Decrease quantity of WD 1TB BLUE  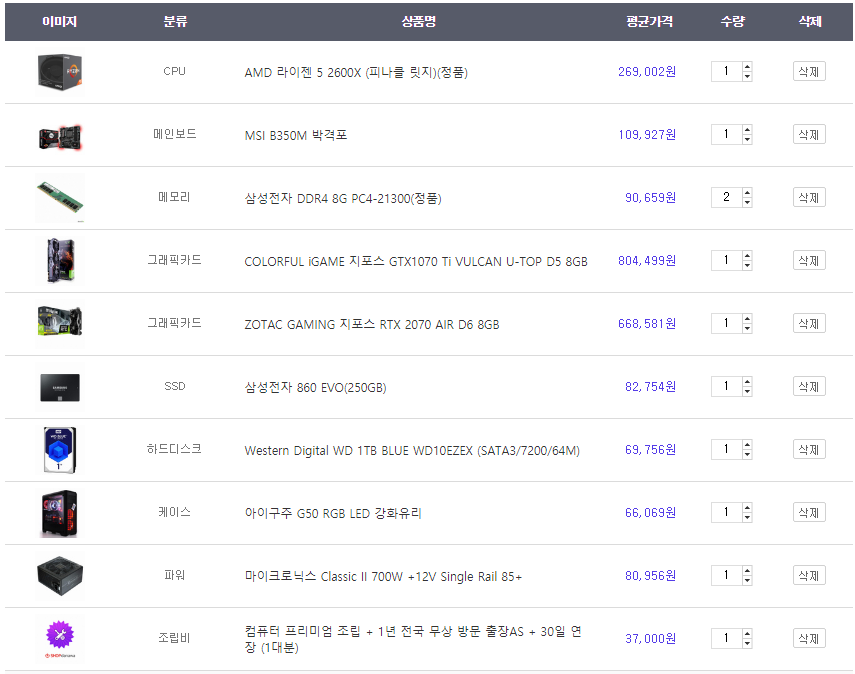tap(747, 454)
